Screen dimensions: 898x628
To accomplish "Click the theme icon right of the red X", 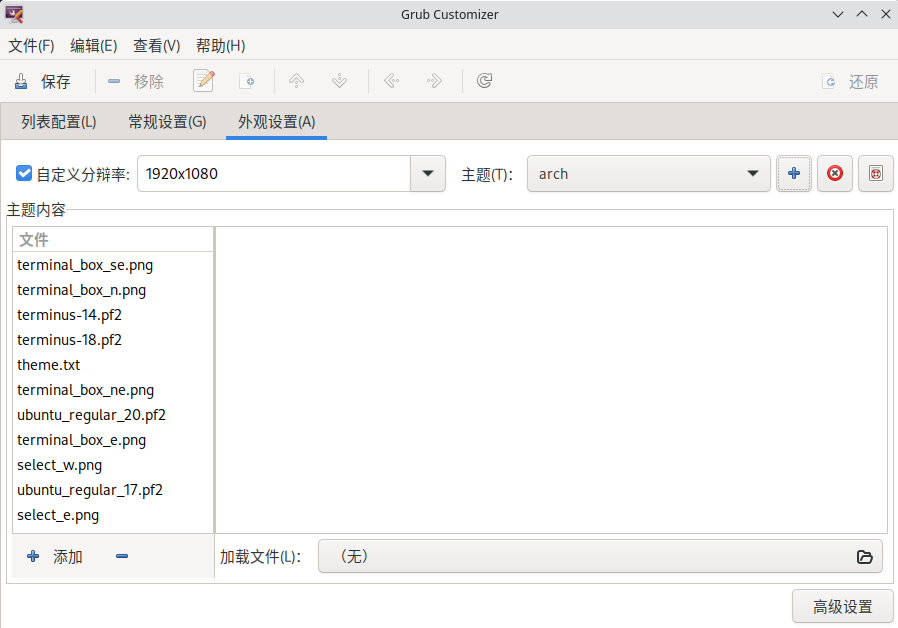I will 875,174.
